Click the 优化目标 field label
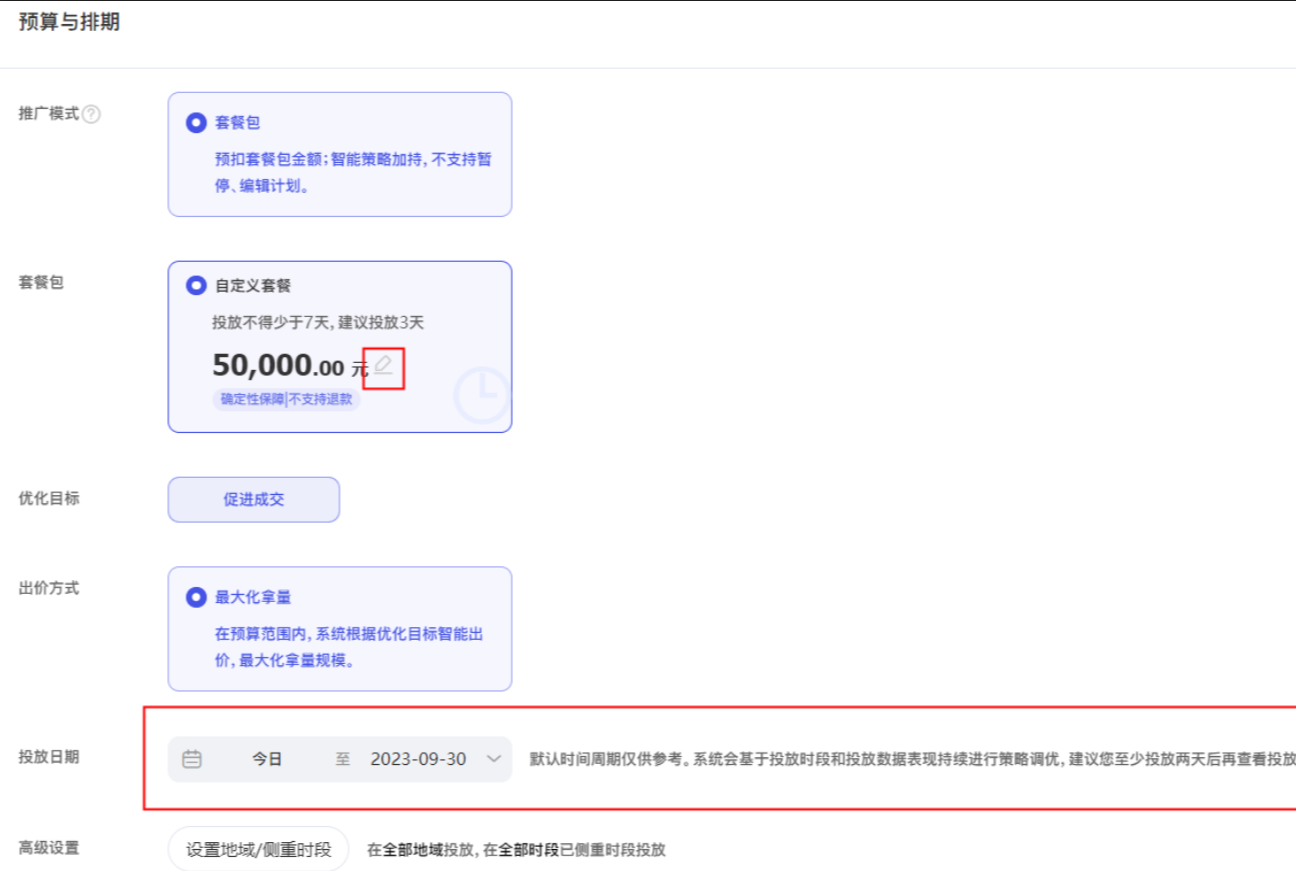Image resolution: width=1296 pixels, height=871 pixels. pos(49,498)
